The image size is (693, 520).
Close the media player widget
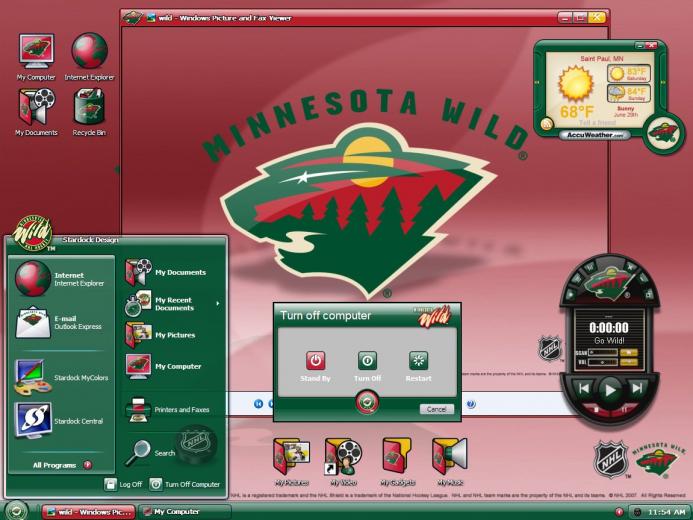630,268
